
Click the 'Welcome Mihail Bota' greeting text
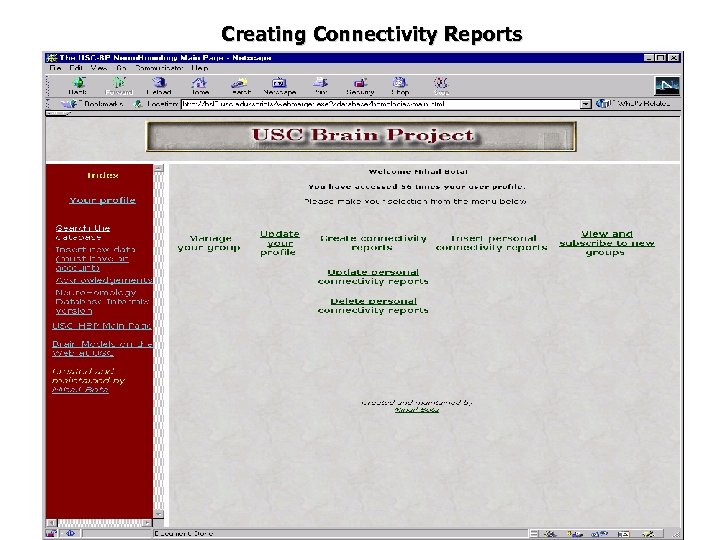418,172
